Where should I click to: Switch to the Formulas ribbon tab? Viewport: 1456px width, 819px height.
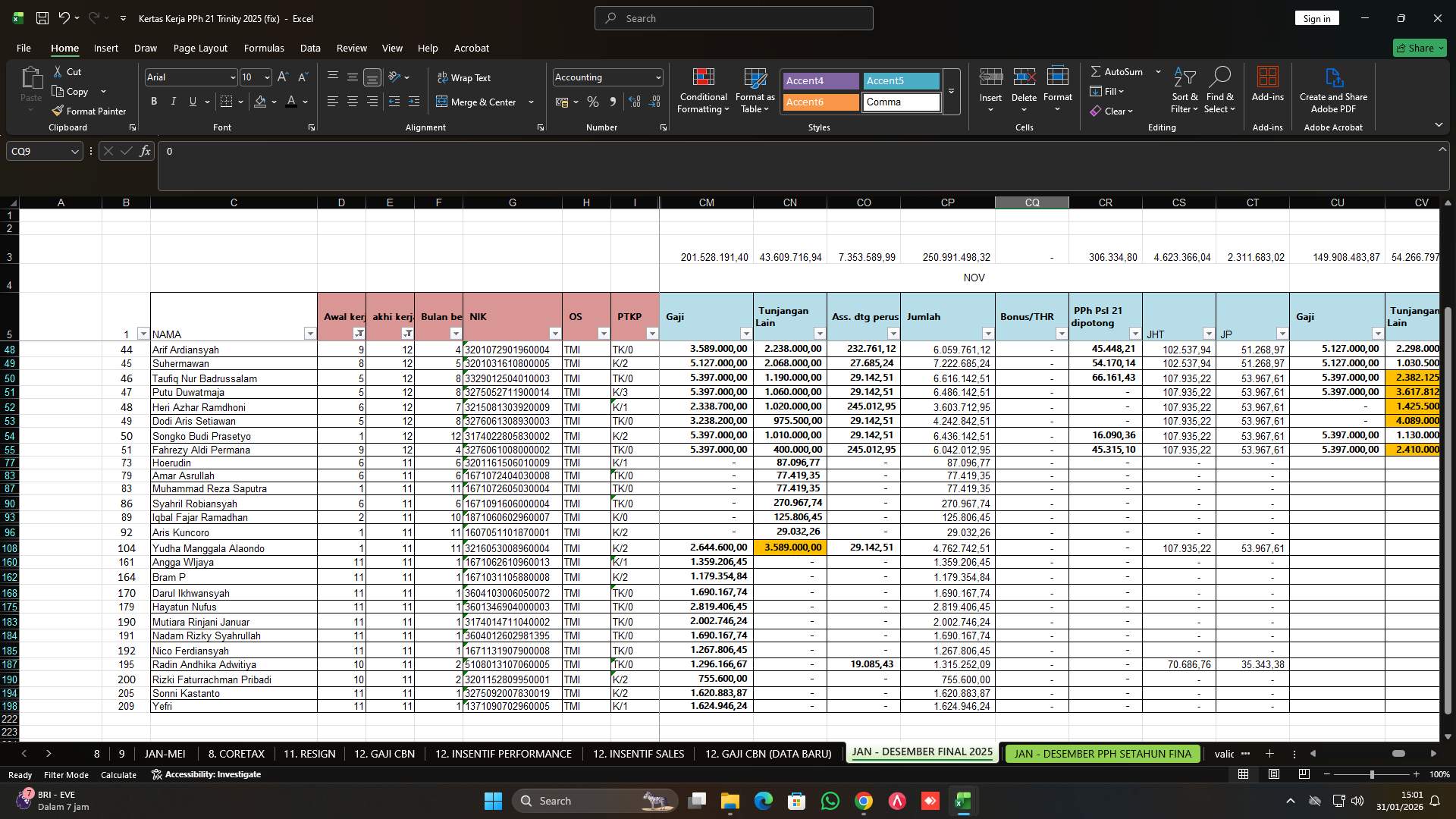[x=263, y=48]
